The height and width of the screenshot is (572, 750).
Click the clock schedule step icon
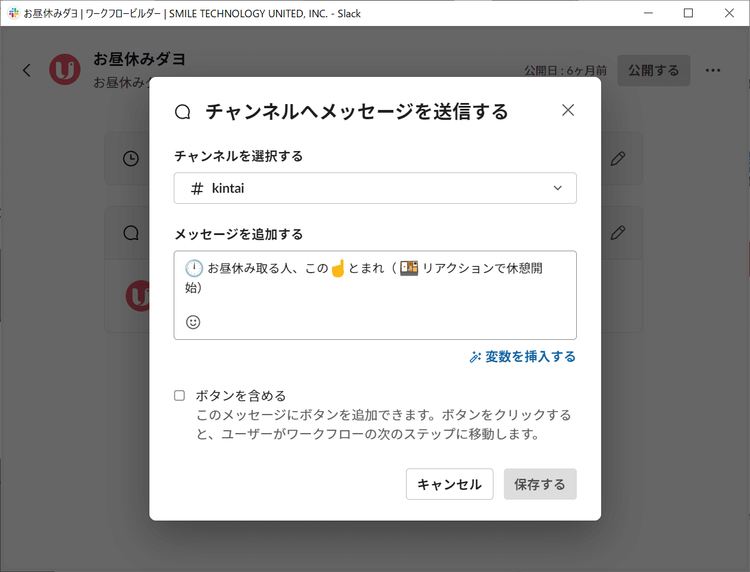click(131, 158)
